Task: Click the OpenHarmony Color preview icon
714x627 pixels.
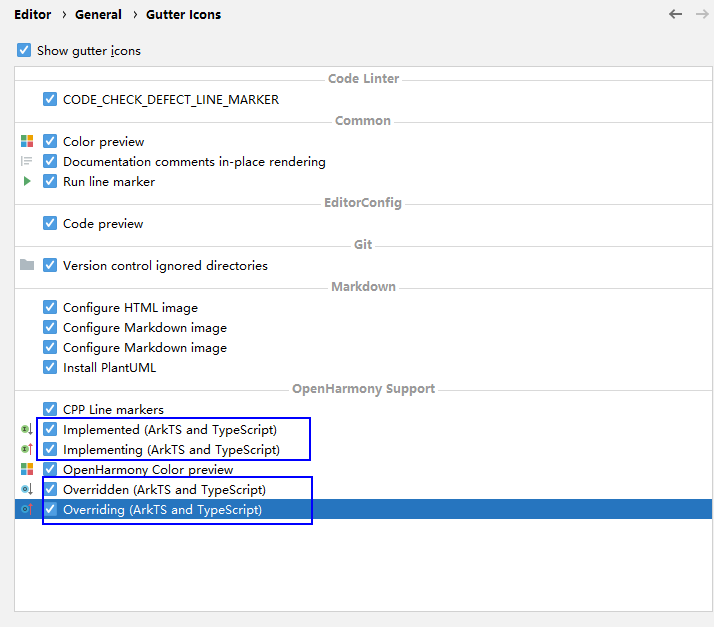Action: (27, 469)
